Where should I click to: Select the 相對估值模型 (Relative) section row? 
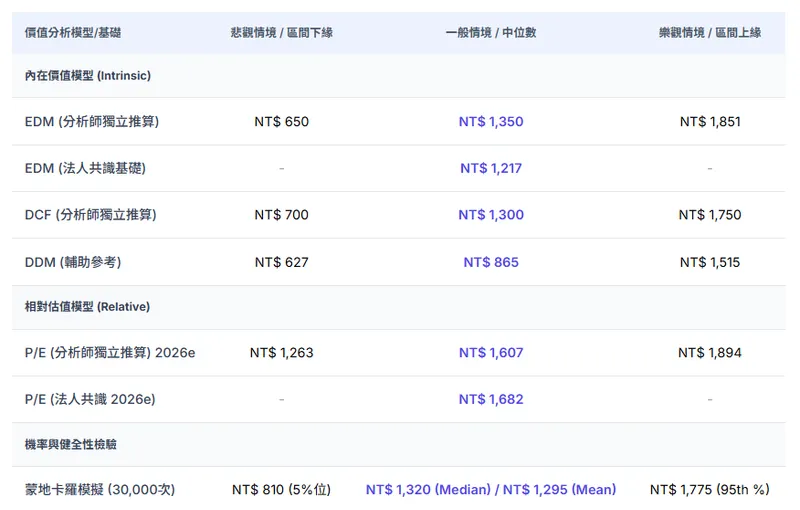(87, 307)
